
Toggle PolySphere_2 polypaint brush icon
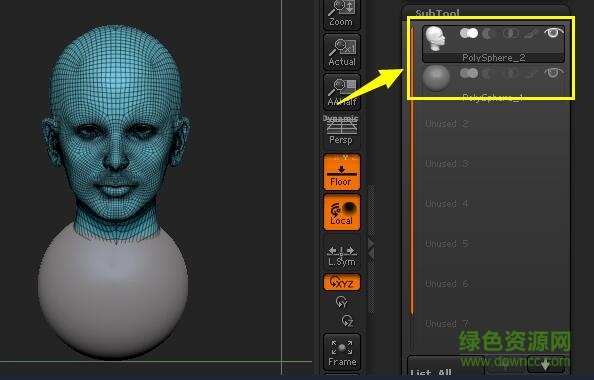pyautogui.click(x=531, y=34)
